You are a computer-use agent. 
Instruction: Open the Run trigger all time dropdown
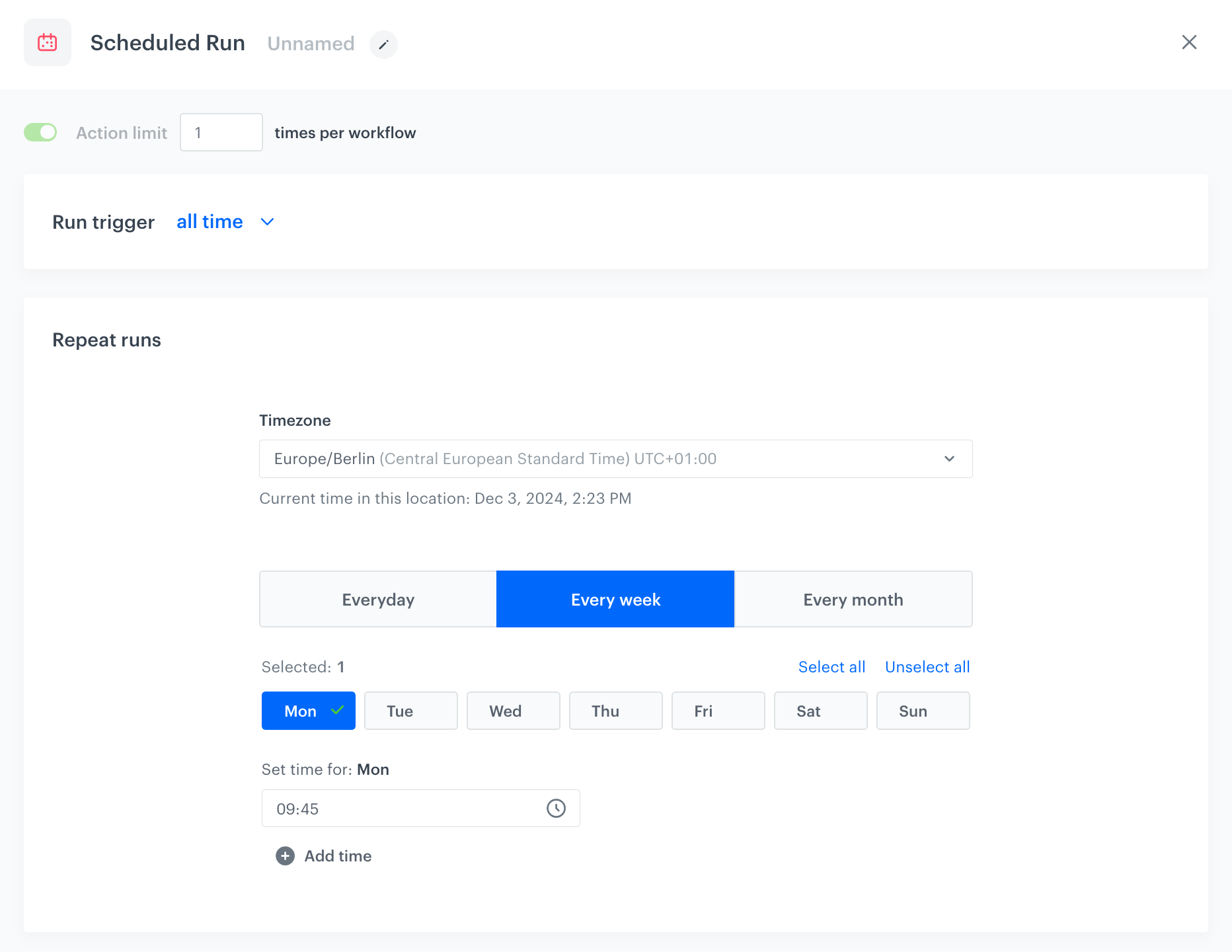[210, 222]
